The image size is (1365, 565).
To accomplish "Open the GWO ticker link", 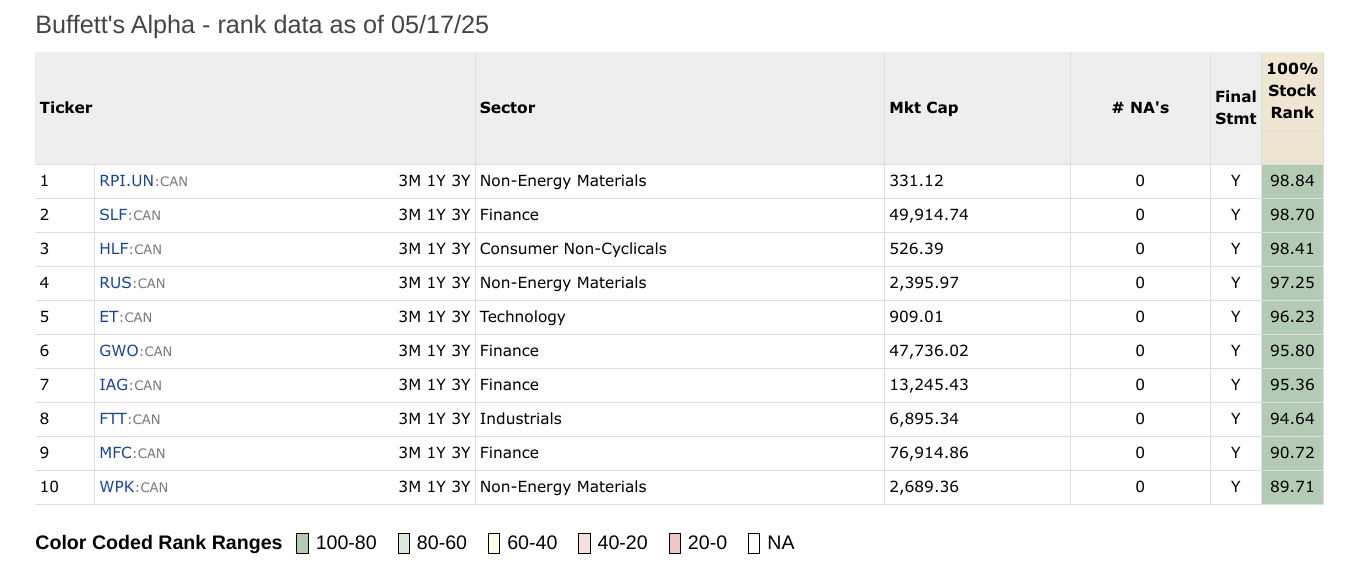I will (119, 351).
